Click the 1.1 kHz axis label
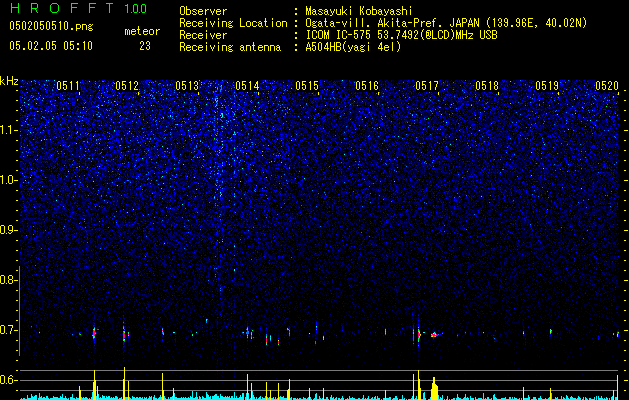629x400 pixels. [x=9, y=130]
